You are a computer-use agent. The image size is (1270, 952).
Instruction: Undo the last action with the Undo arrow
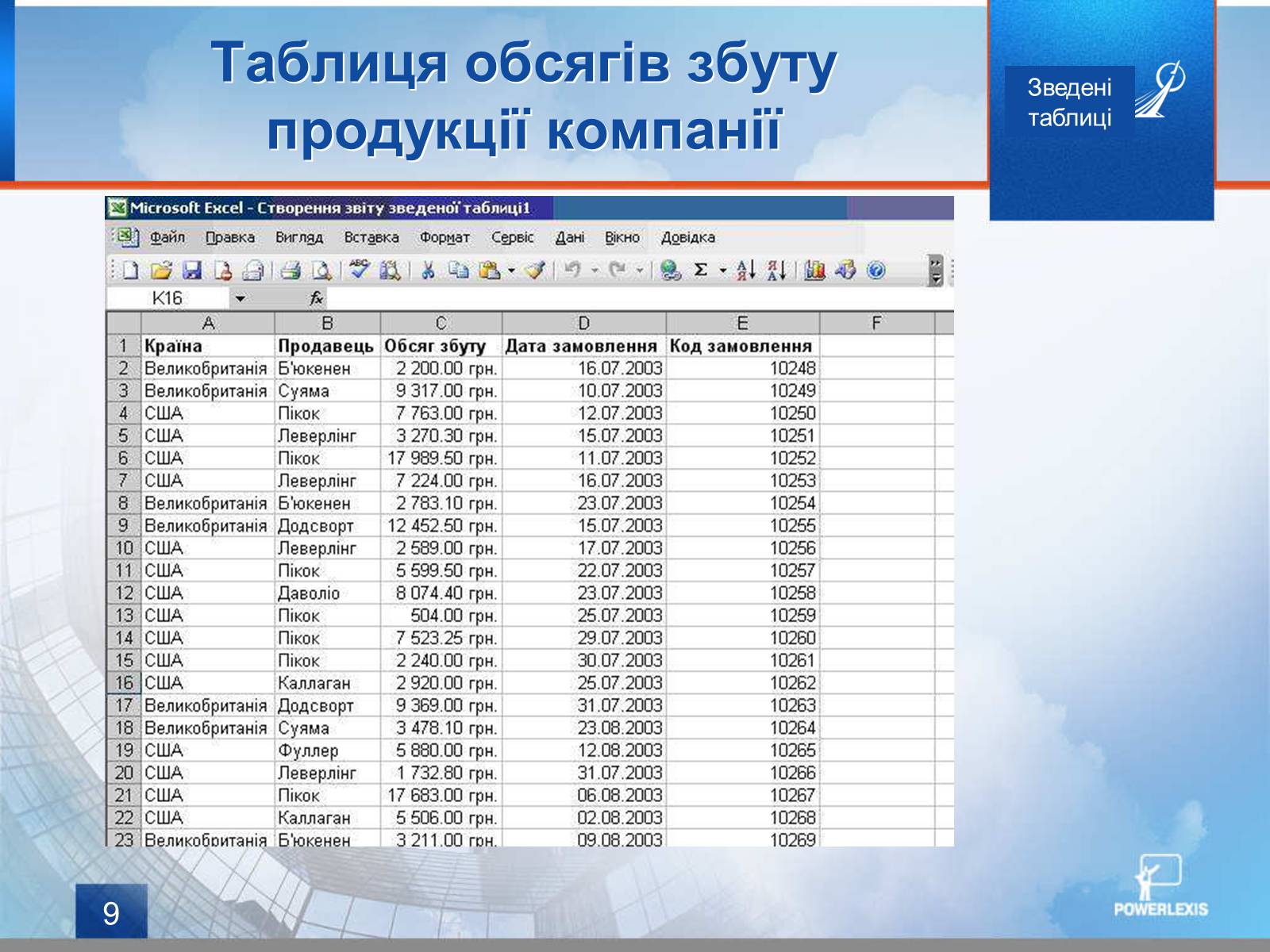click(x=572, y=271)
